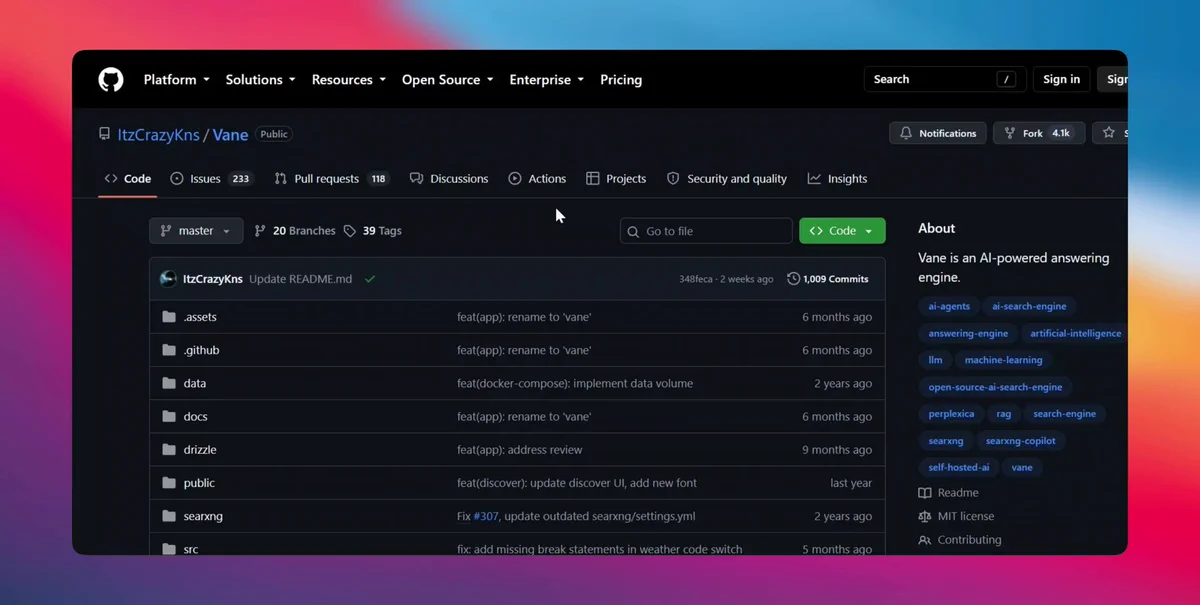This screenshot has width=1200, height=605.
Task: Click the GitHub logo icon
Action: click(x=111, y=80)
